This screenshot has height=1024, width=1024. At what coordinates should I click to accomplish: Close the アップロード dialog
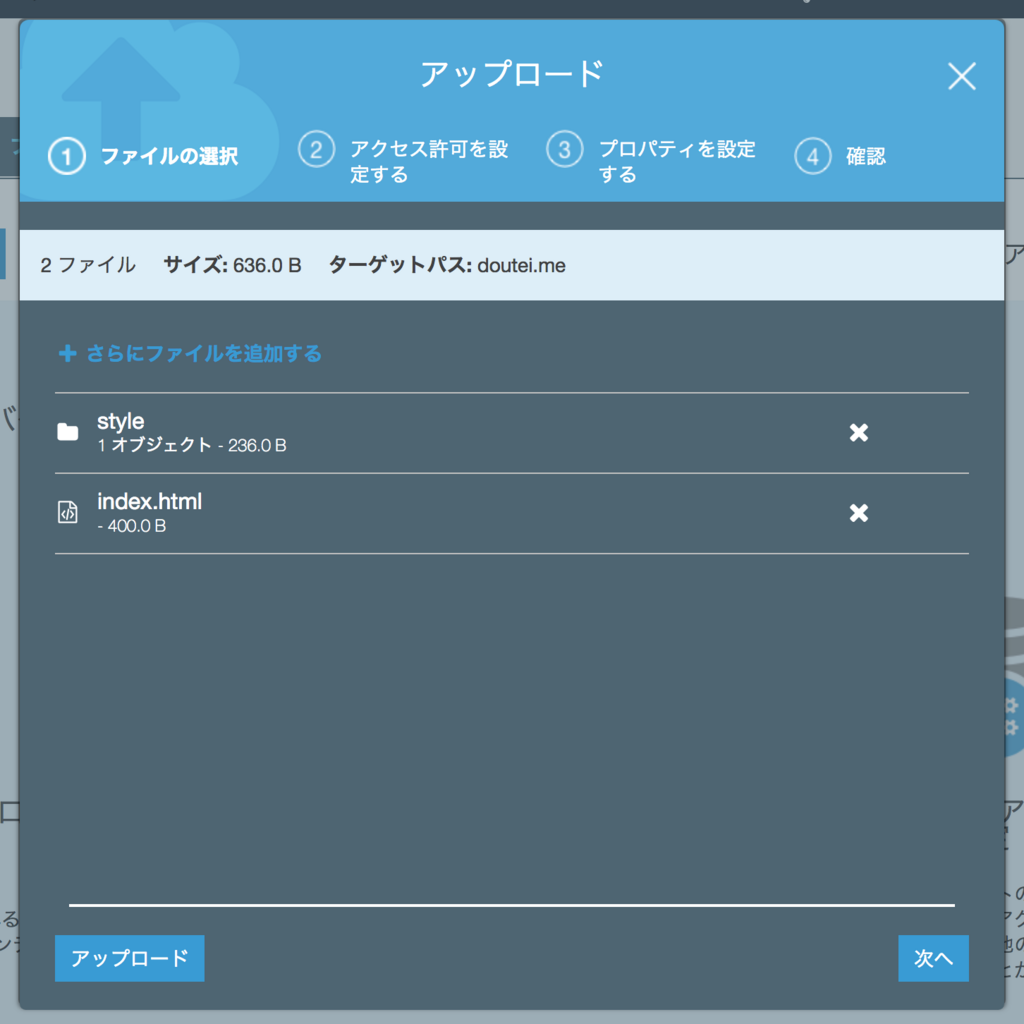tap(961, 76)
